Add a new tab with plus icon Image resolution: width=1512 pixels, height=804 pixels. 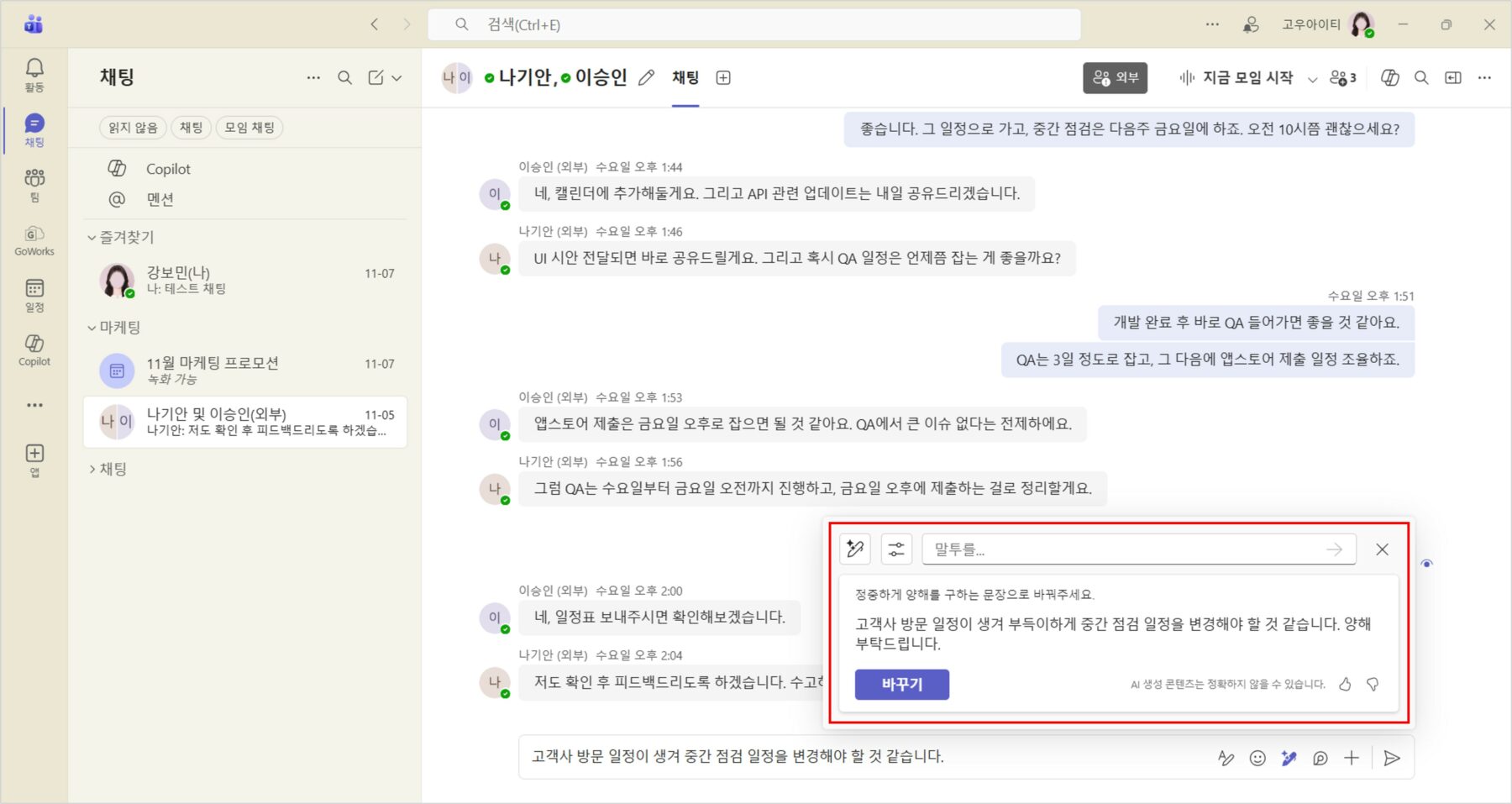(x=722, y=78)
